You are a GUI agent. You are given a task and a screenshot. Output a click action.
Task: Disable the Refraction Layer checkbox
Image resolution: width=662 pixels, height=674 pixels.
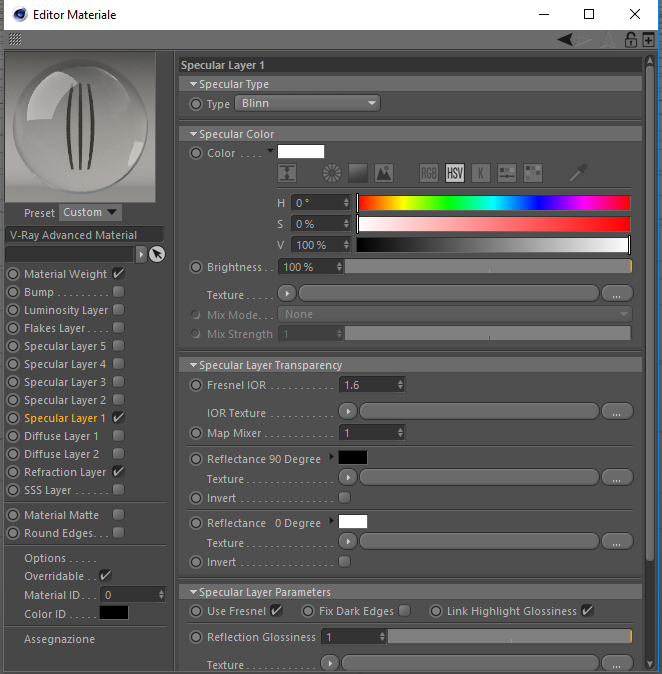[118, 472]
